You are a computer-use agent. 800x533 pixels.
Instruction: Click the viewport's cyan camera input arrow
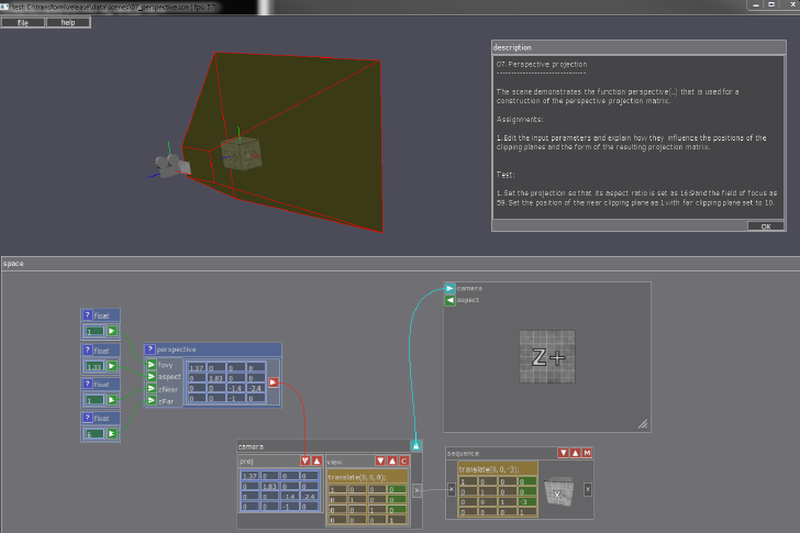450,288
